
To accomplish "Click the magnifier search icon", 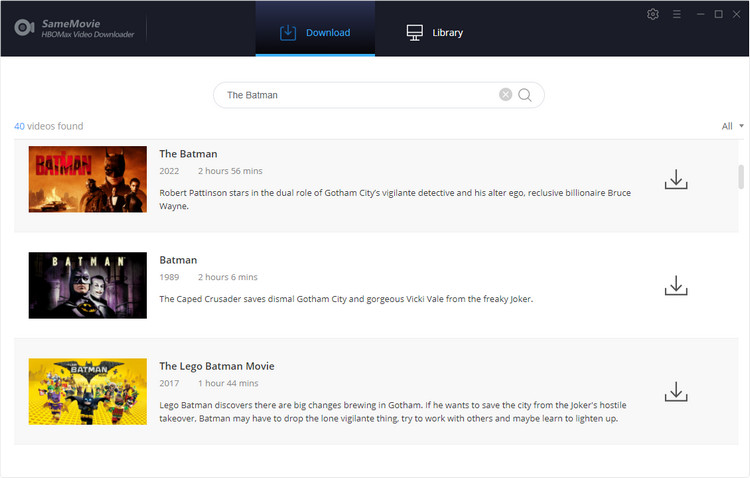I will pos(526,95).
